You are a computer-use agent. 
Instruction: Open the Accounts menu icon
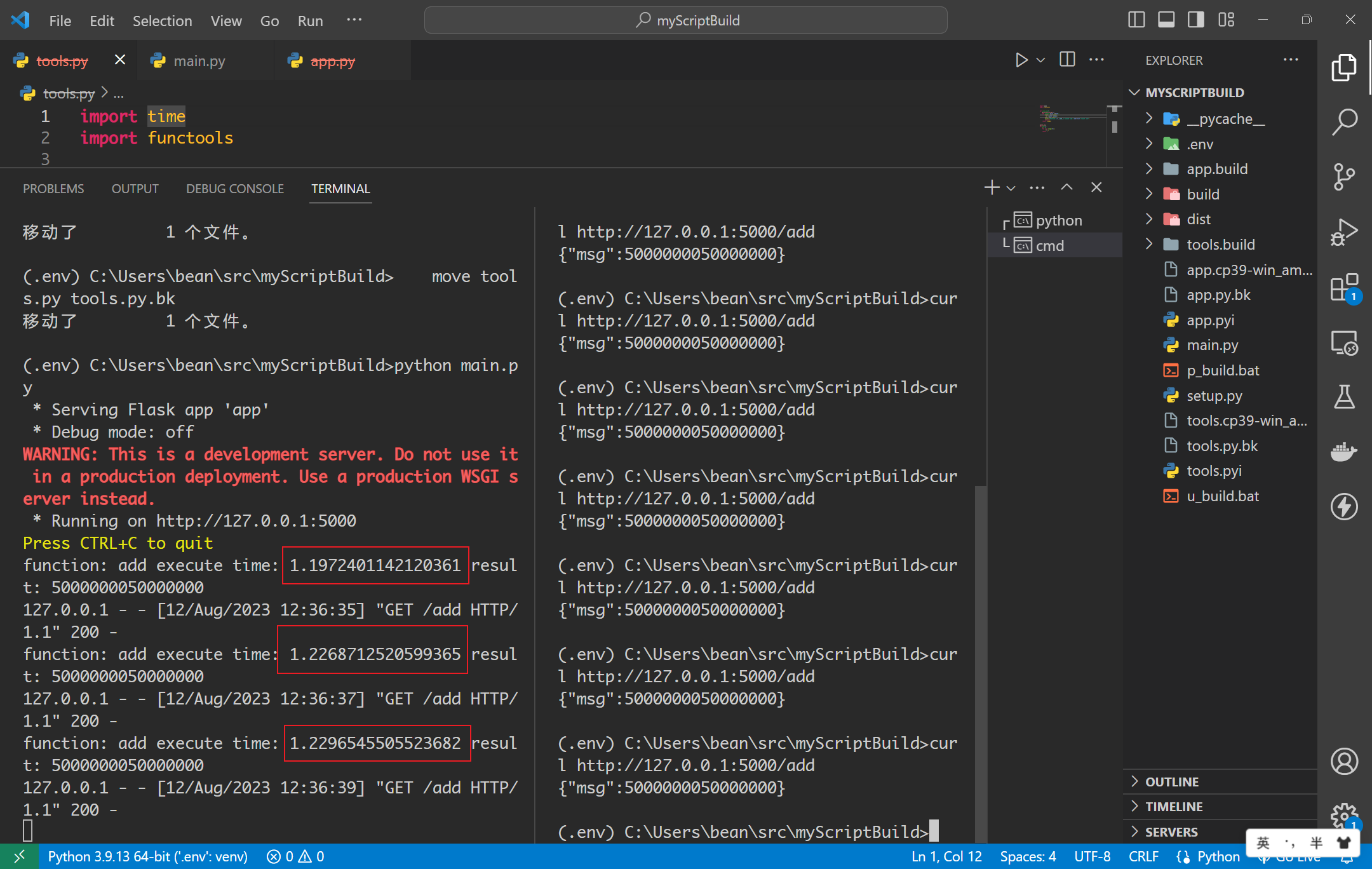click(1344, 761)
